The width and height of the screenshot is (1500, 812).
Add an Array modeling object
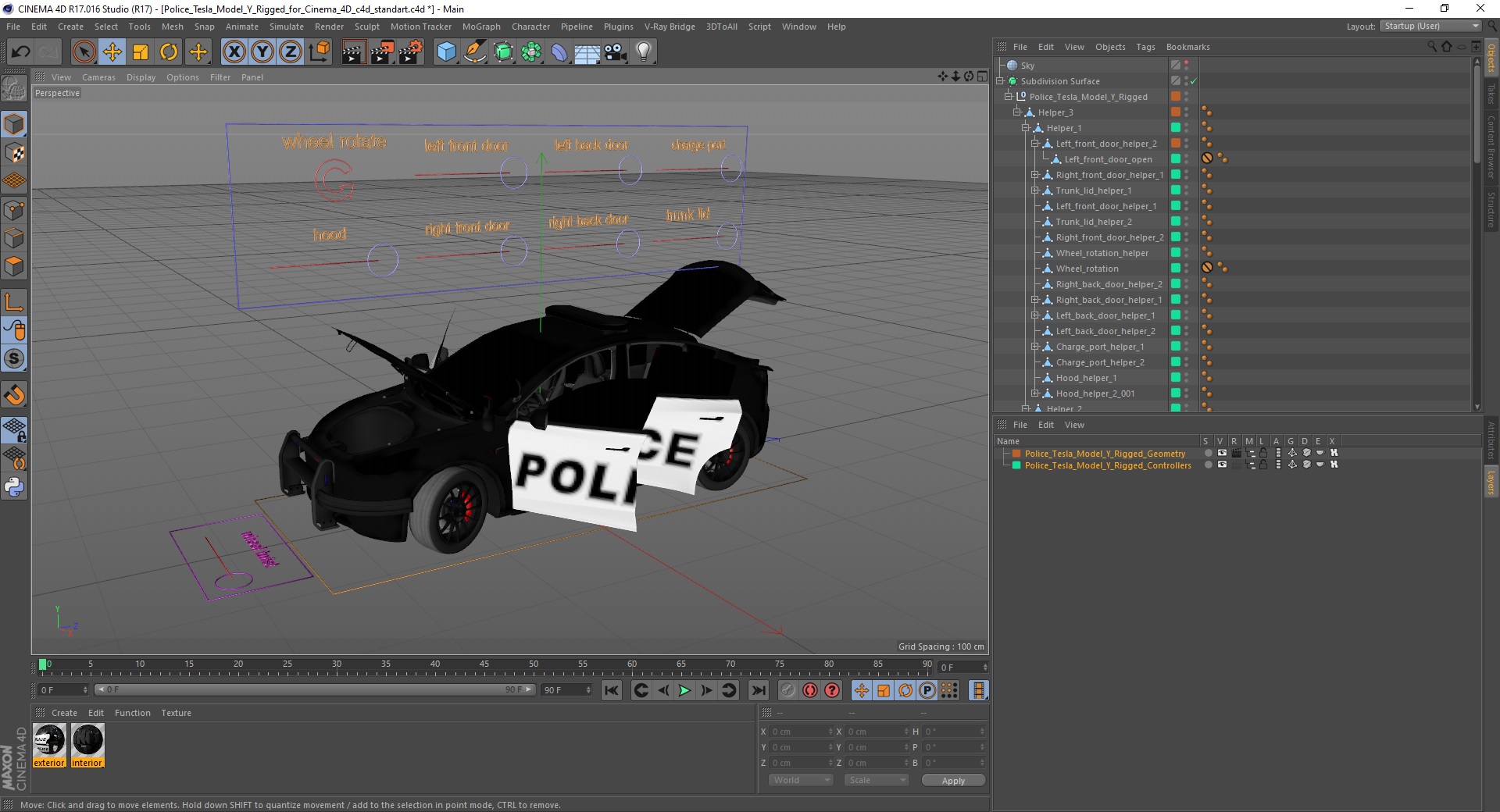point(532,52)
